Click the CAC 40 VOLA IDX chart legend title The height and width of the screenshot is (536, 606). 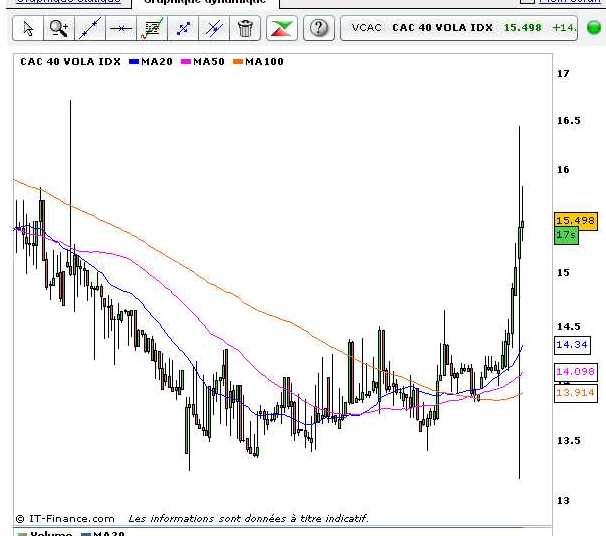[70, 62]
